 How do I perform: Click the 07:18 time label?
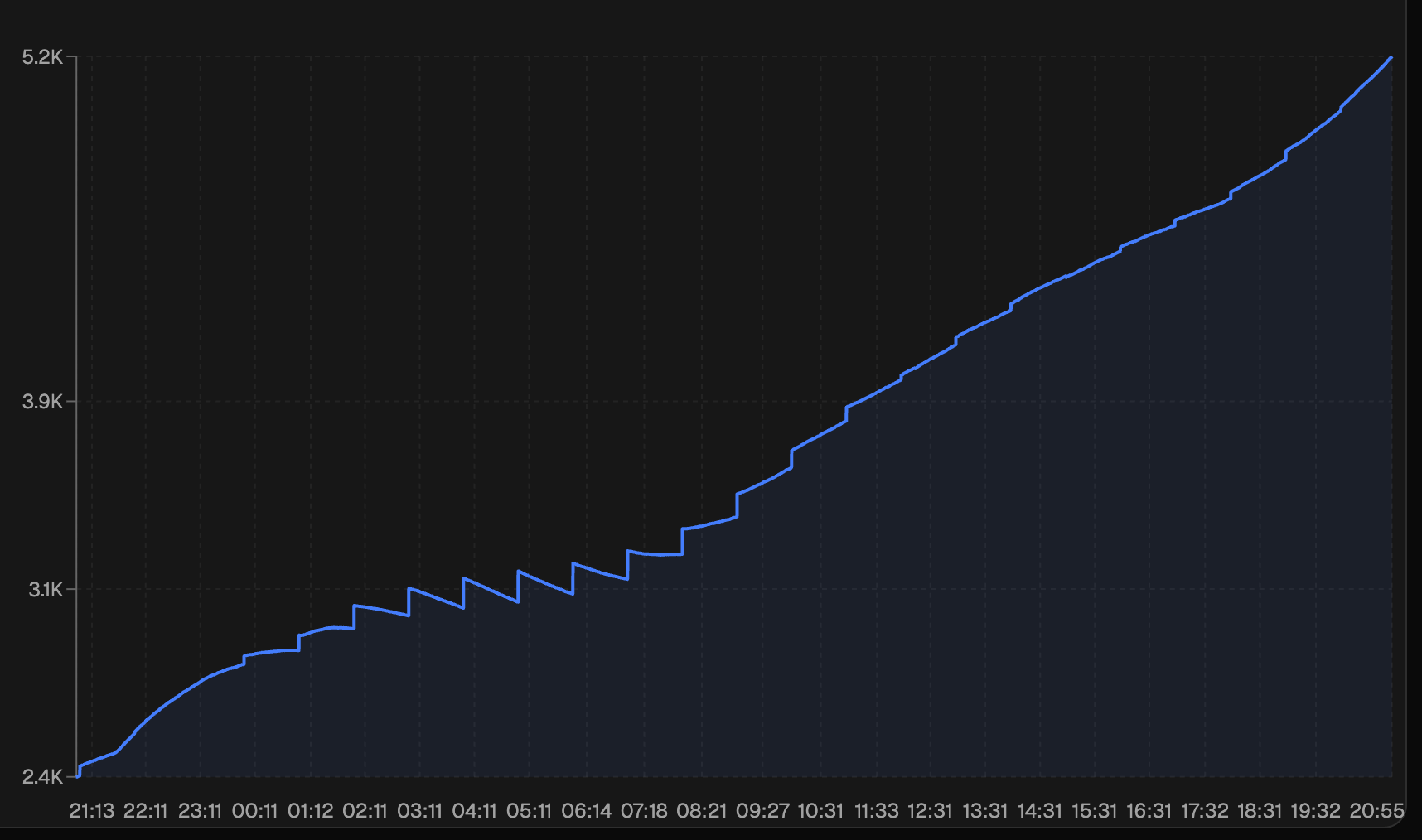(x=645, y=811)
